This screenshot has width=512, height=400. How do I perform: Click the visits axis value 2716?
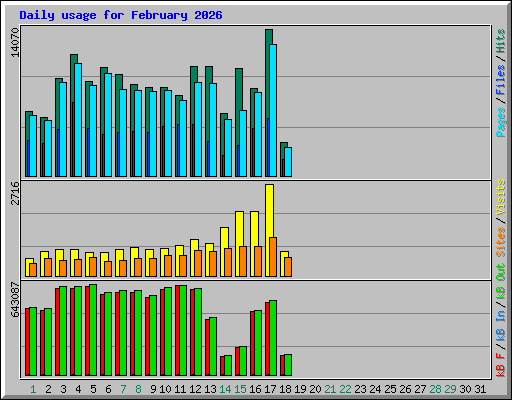pos(15,193)
